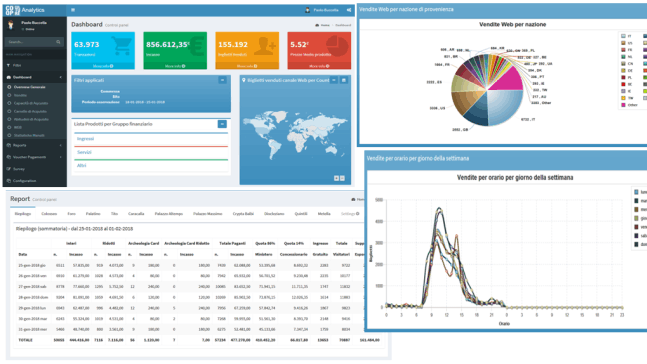647x364 pixels.
Task: Click the Survey sidebar edit icon
Action: 9,169
